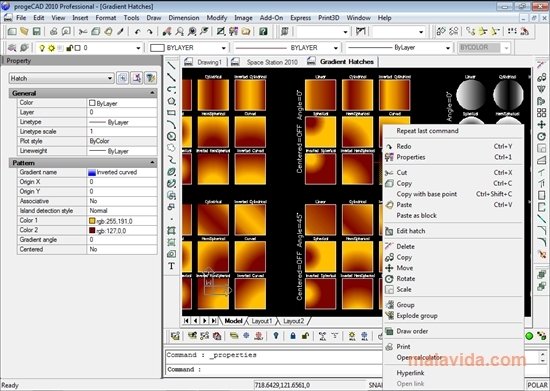Click the Open file folder icon
The image size is (550, 391).
click(x=24, y=32)
